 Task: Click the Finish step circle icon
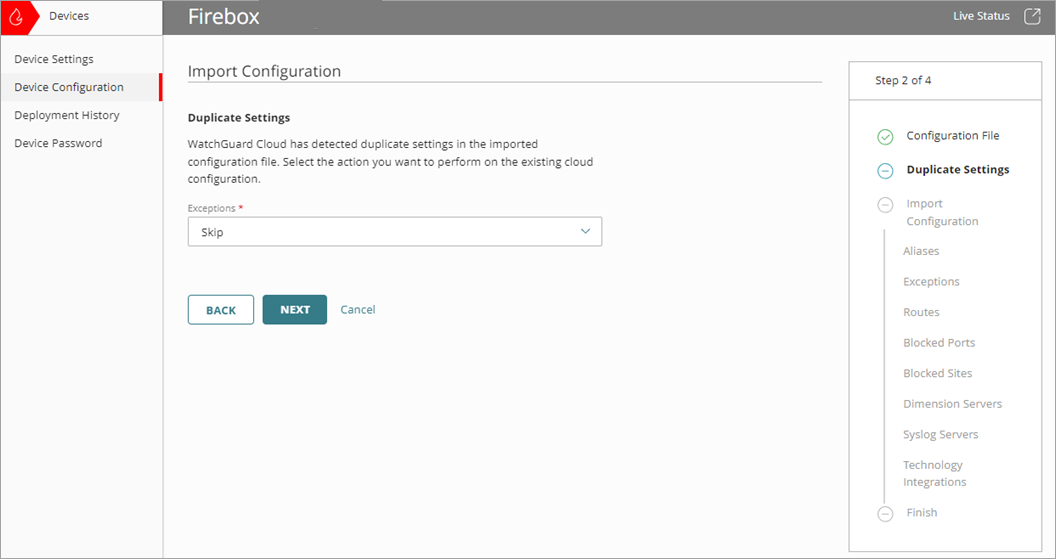885,513
